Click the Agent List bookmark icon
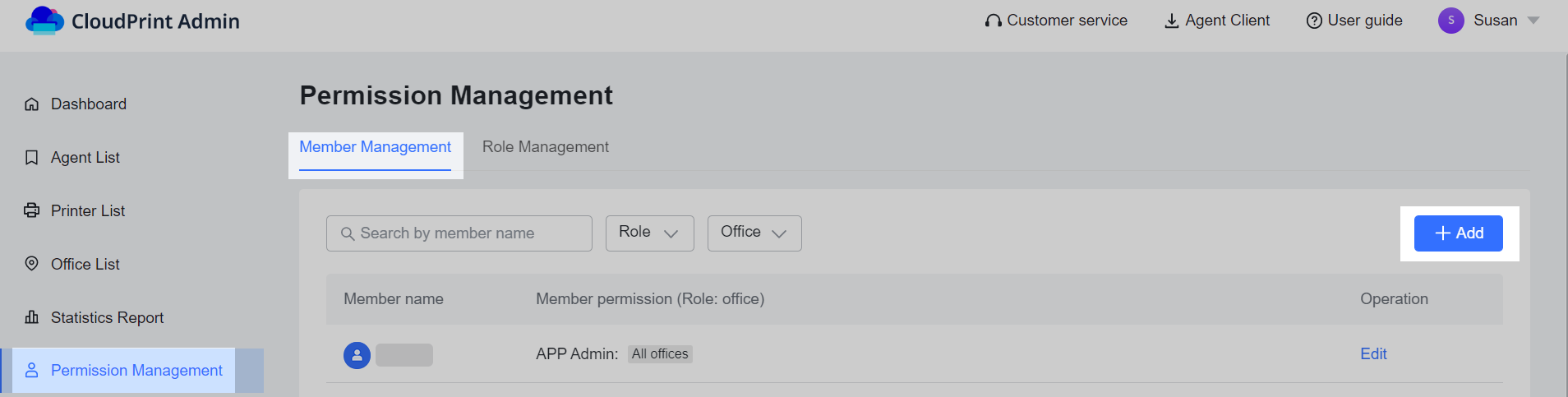 32,158
